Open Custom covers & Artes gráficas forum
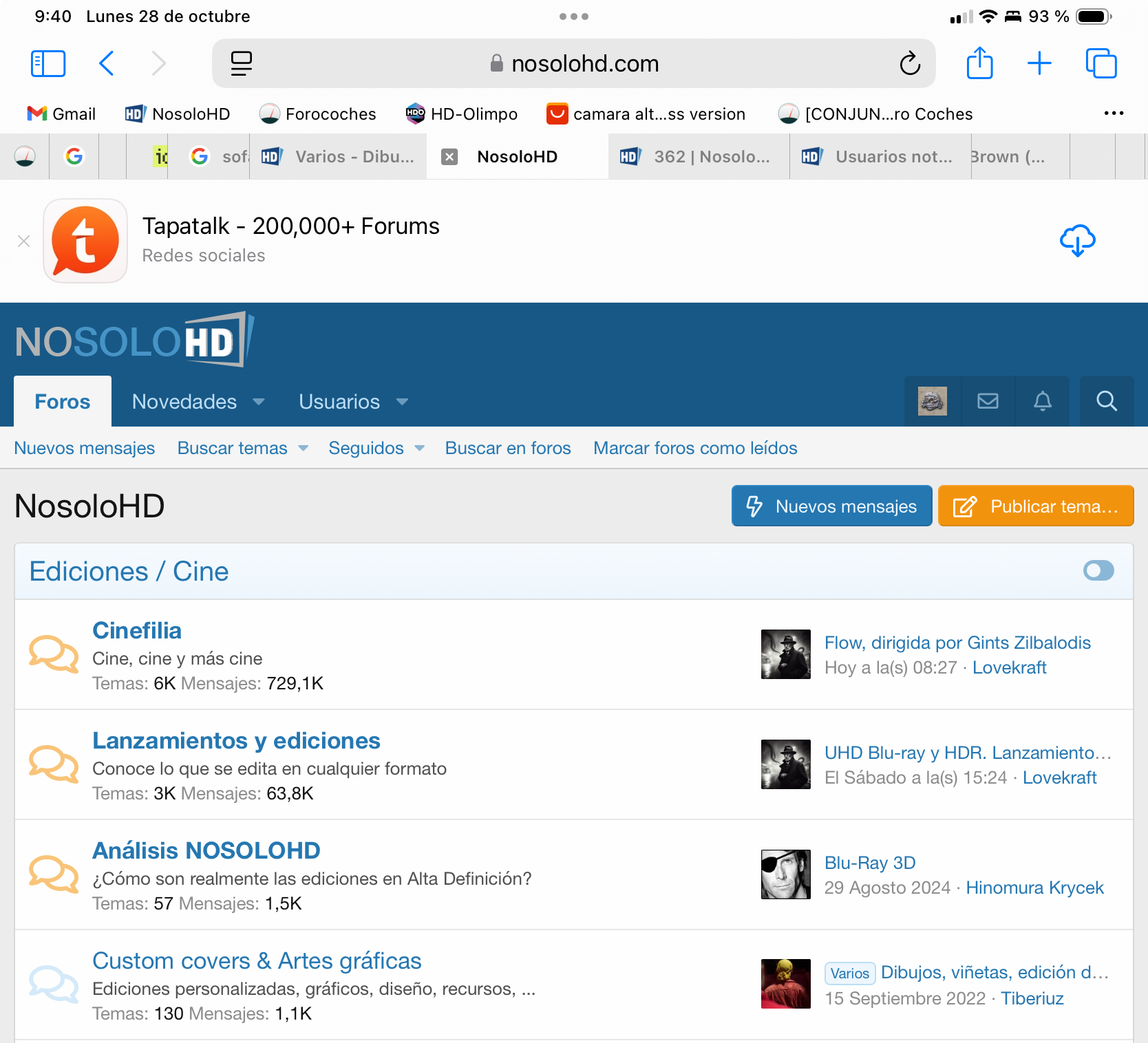This screenshot has width=1148, height=1043. click(x=257, y=960)
